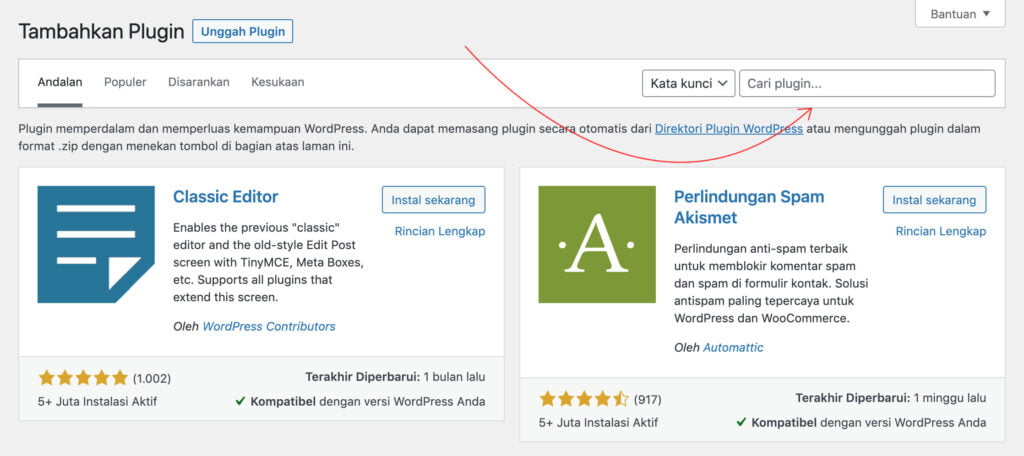
Task: Click the Classic Editor plugin icon
Action: click(96, 244)
